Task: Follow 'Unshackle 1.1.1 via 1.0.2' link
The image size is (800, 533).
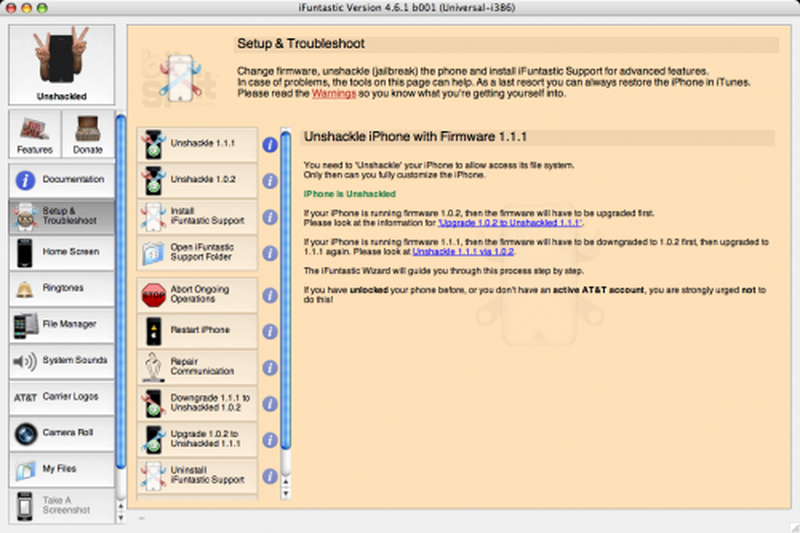Action: 463,251
